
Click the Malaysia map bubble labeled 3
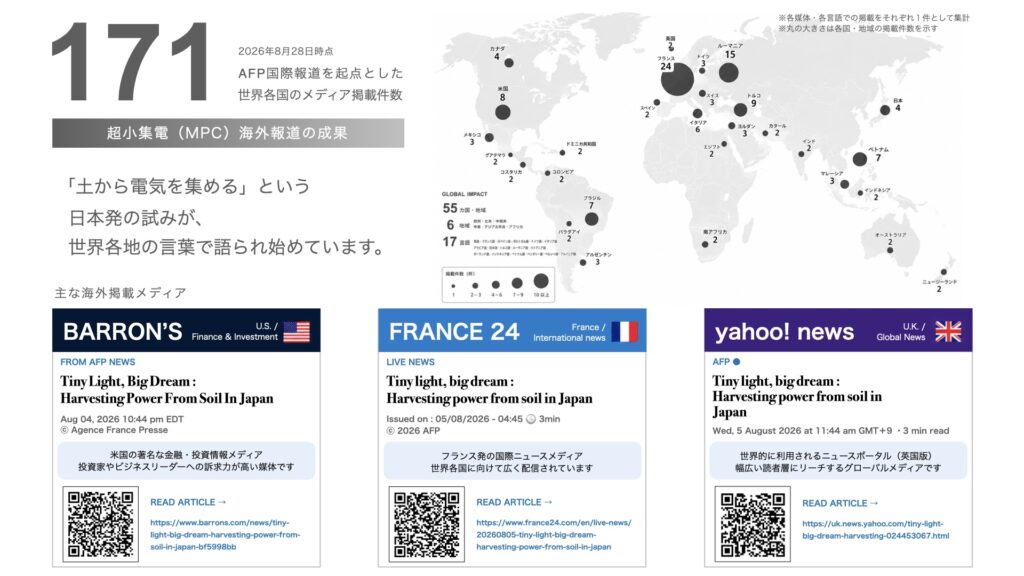844,184
